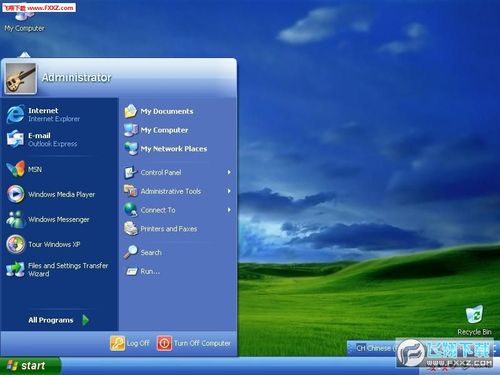Click the Search magnifier icon

click(x=130, y=252)
